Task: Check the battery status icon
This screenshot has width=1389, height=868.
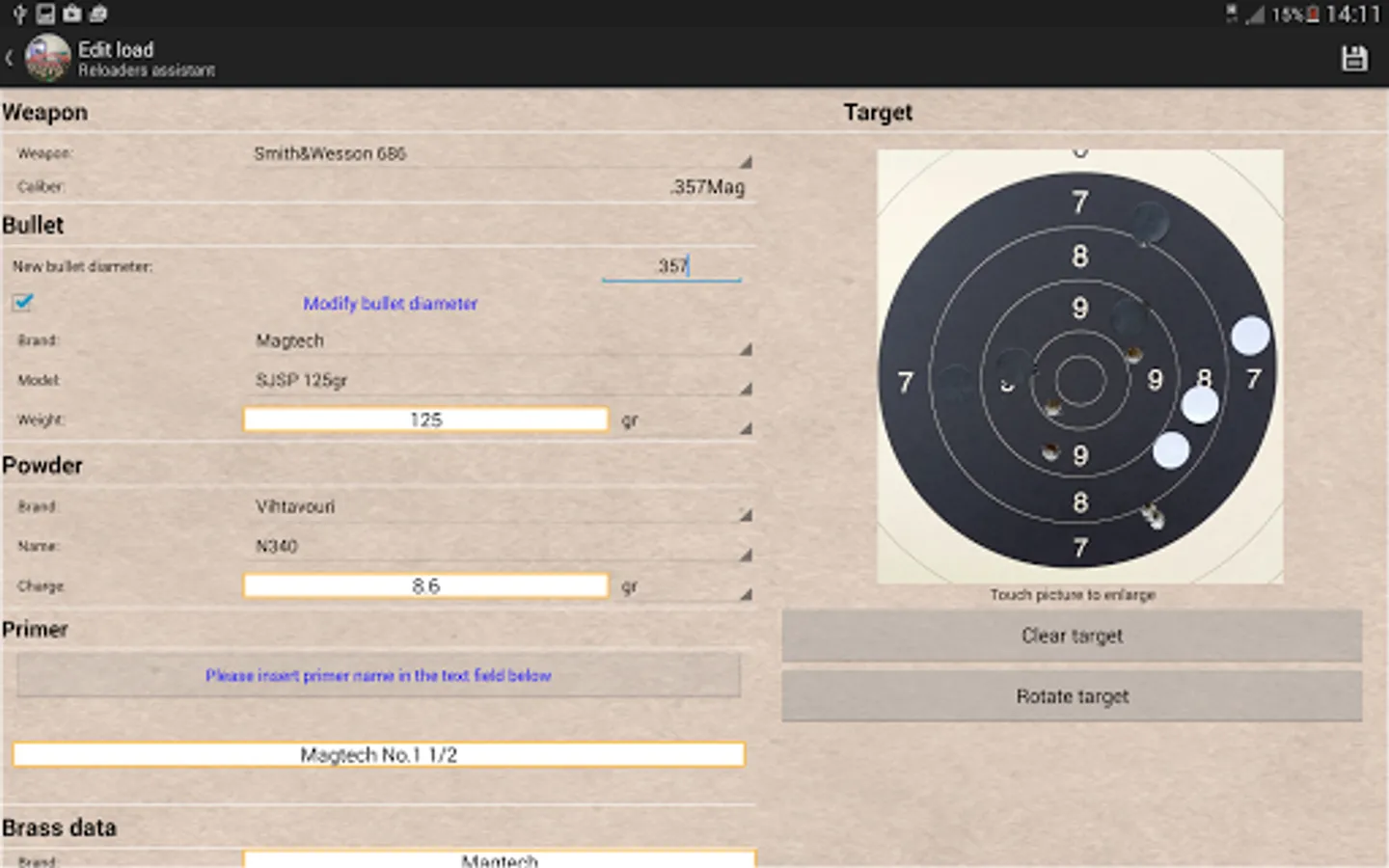Action: point(1312,14)
